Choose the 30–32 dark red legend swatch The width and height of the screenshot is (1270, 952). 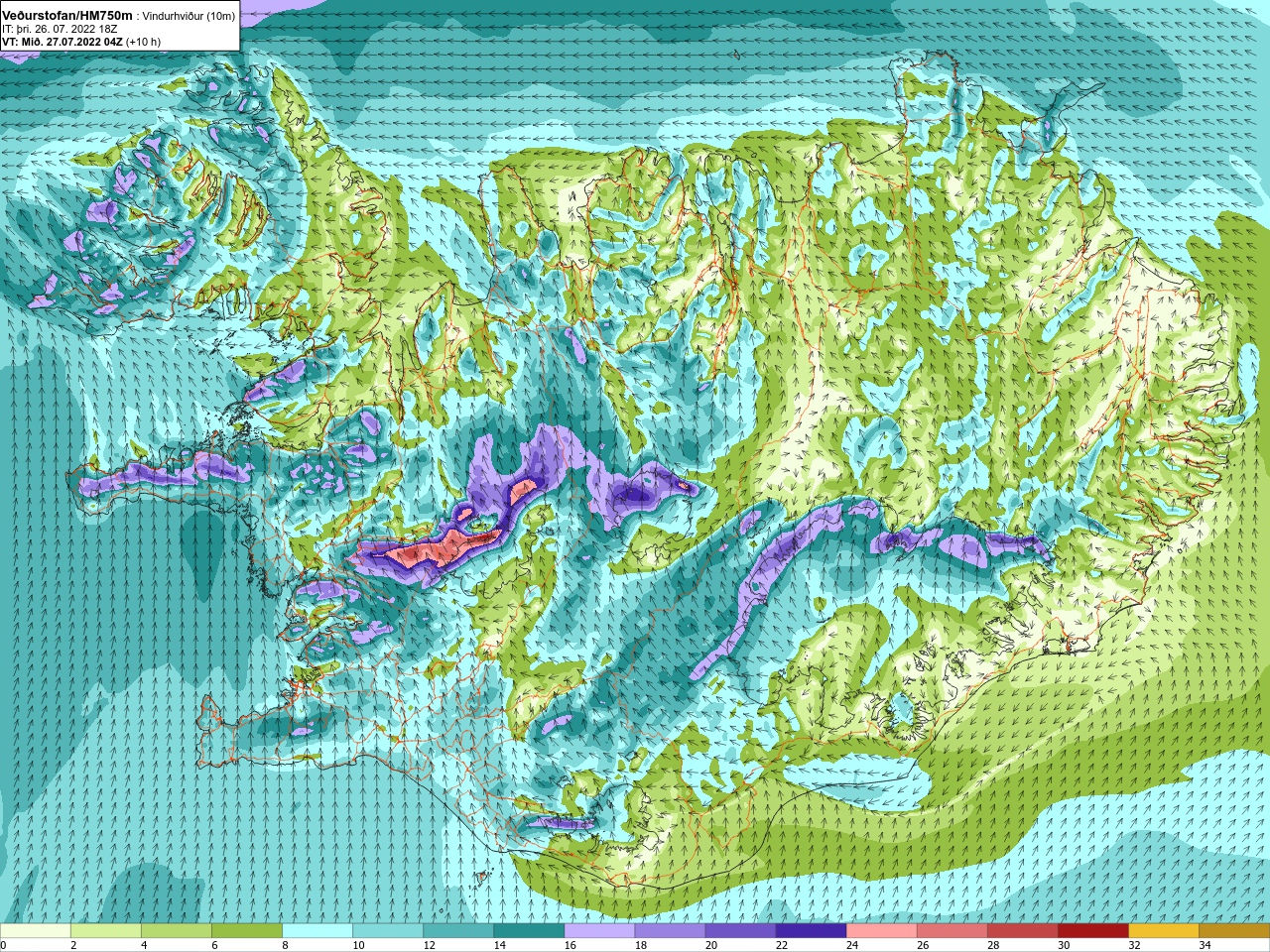point(1092,931)
